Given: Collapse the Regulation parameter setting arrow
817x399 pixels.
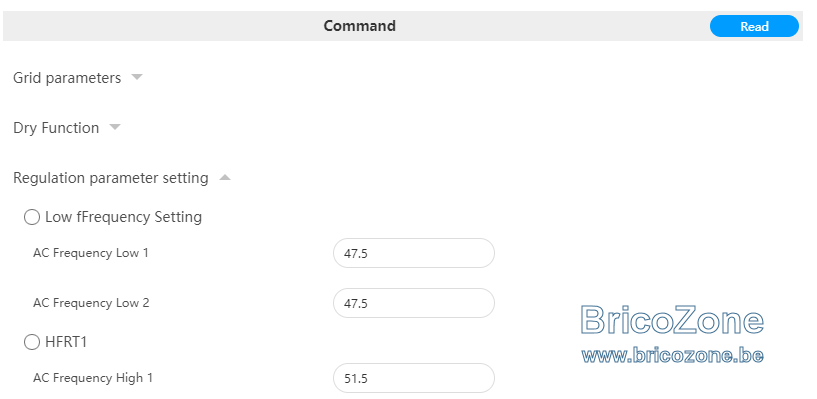Looking at the screenshot, I should (x=225, y=177).
